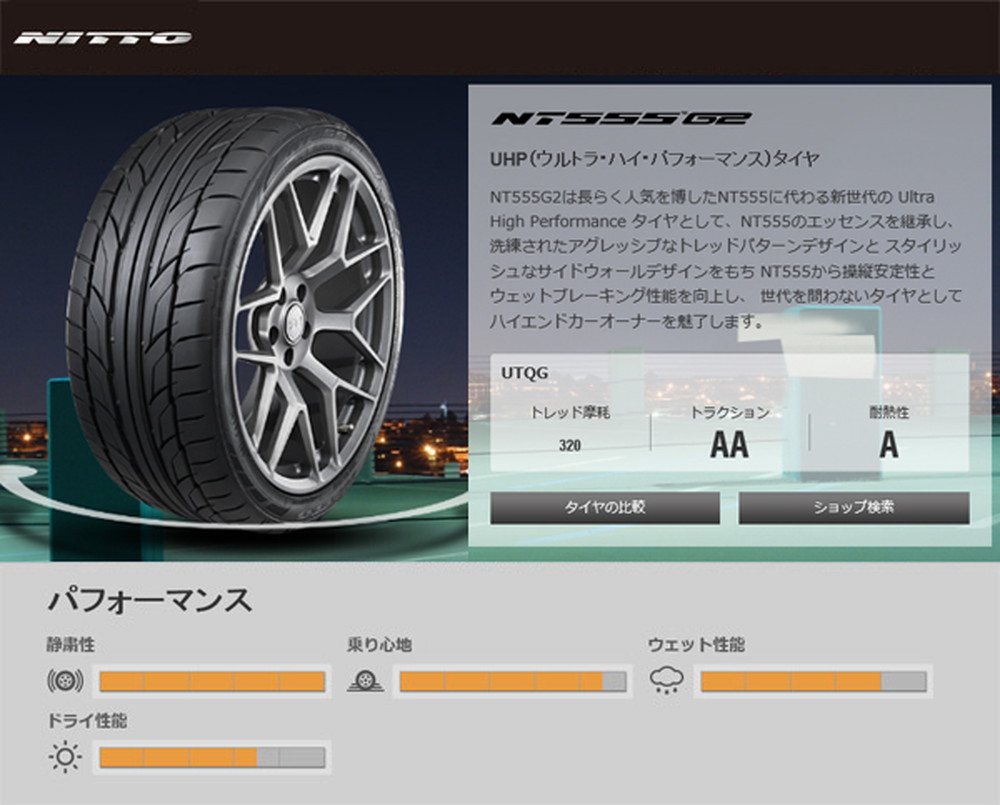The height and width of the screenshot is (805, 1000).
Task: Adjust the 乗り心地 rating bar
Action: (510, 681)
